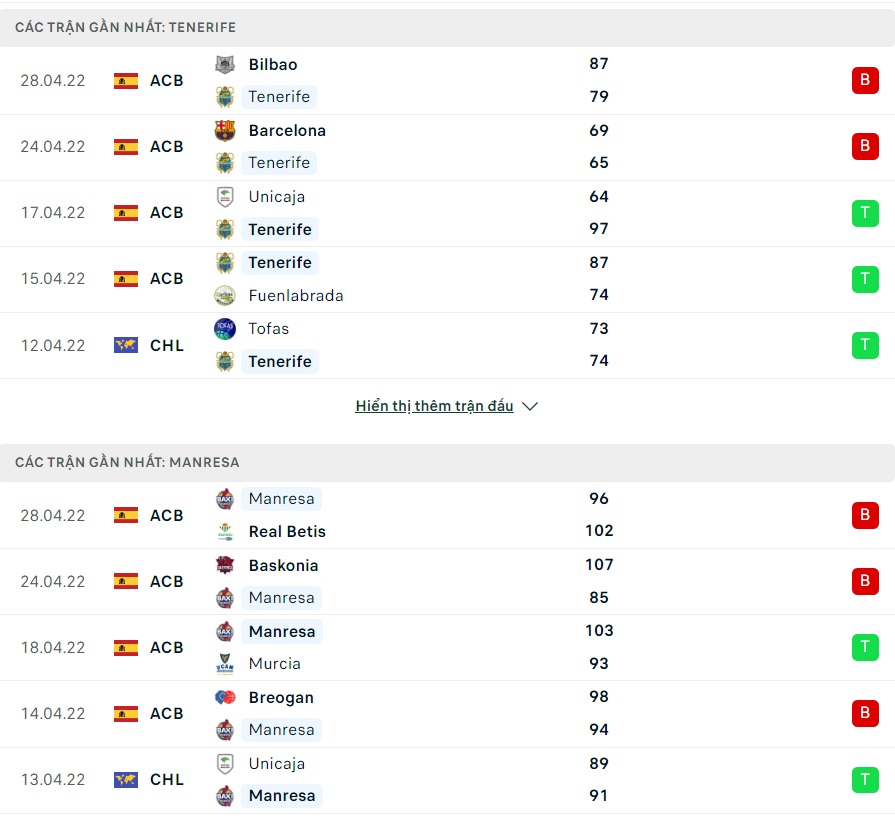Viewport: 895px width, 821px height.
Task: Expand more matches with the chevron arrow
Action: tap(530, 407)
